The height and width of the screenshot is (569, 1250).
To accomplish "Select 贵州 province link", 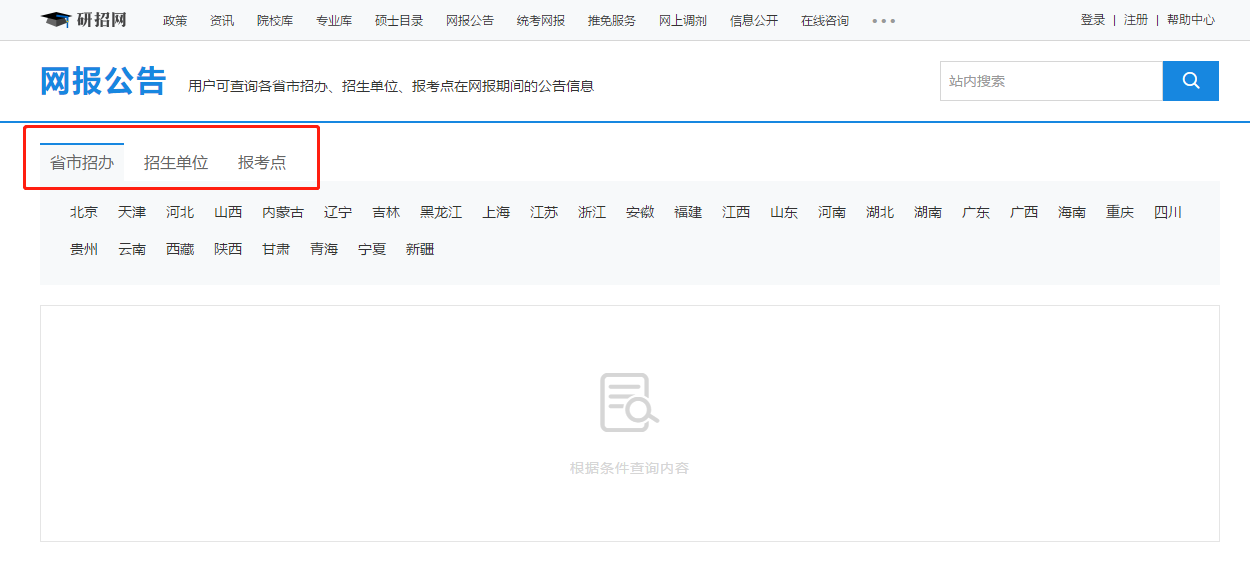I will (84, 250).
